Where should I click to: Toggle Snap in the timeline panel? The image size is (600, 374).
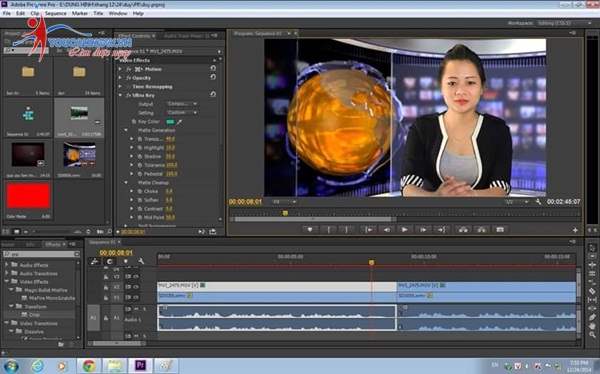click(x=110, y=261)
